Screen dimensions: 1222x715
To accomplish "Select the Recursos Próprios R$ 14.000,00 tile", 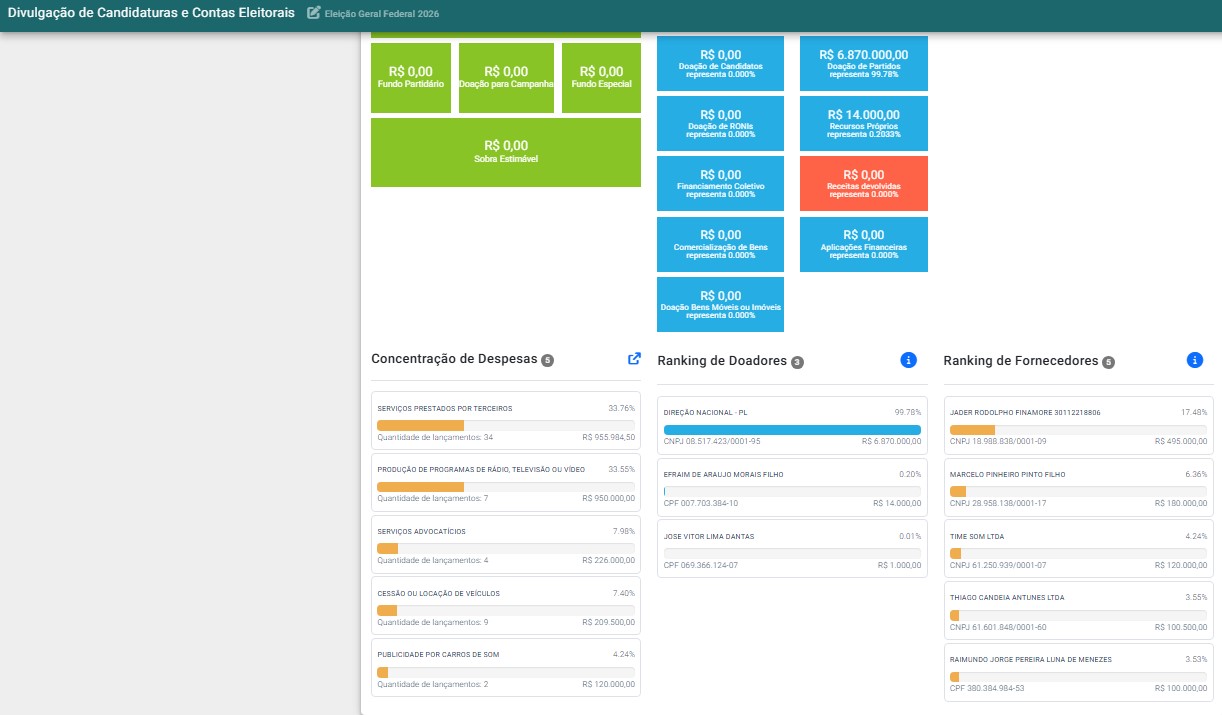I will (x=864, y=123).
